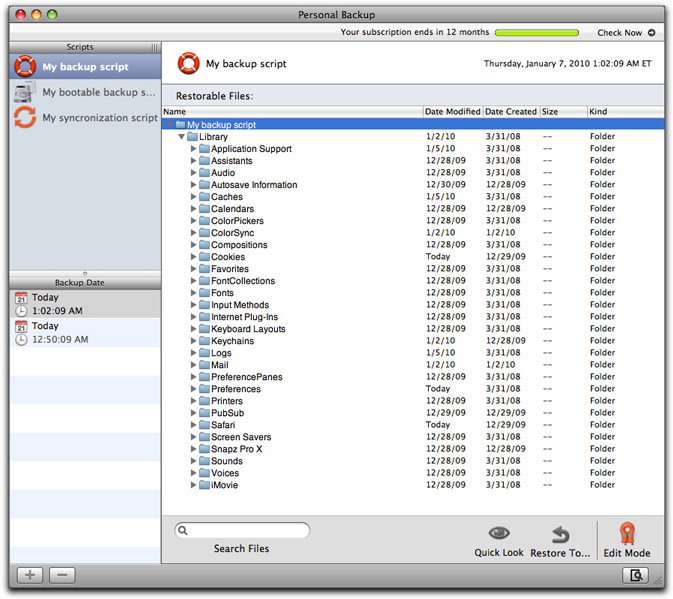Click the Check Now link
Screen dimensions: 673x599
[x=619, y=33]
